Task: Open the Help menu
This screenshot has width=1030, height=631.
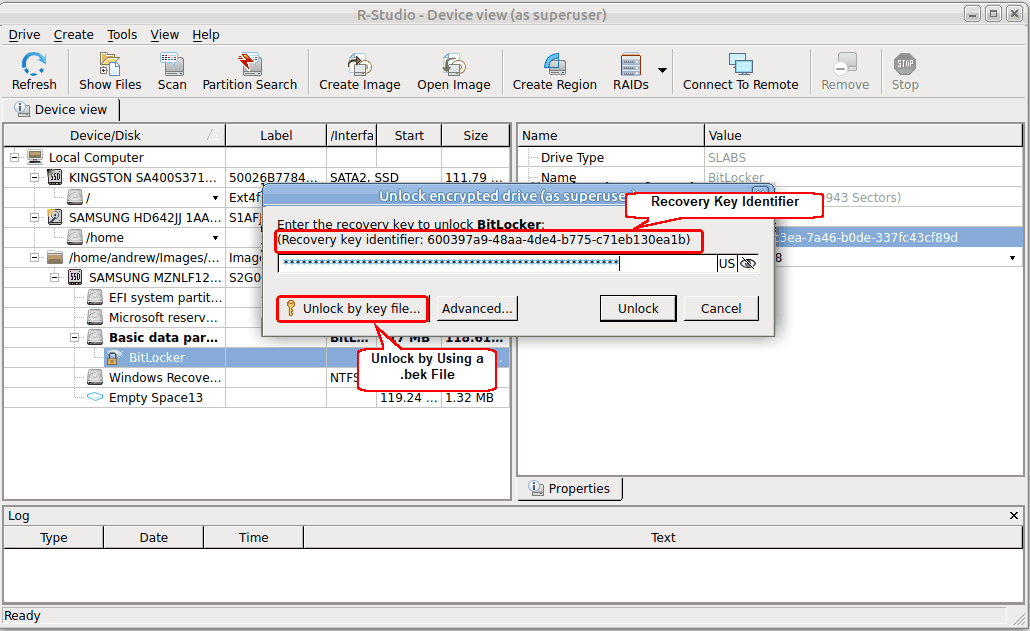Action: 206,35
